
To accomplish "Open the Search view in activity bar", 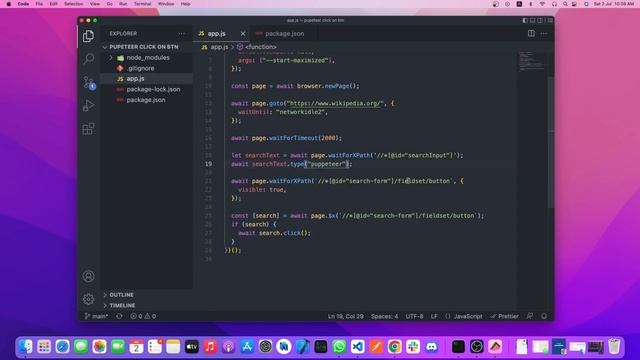I will coord(88,59).
